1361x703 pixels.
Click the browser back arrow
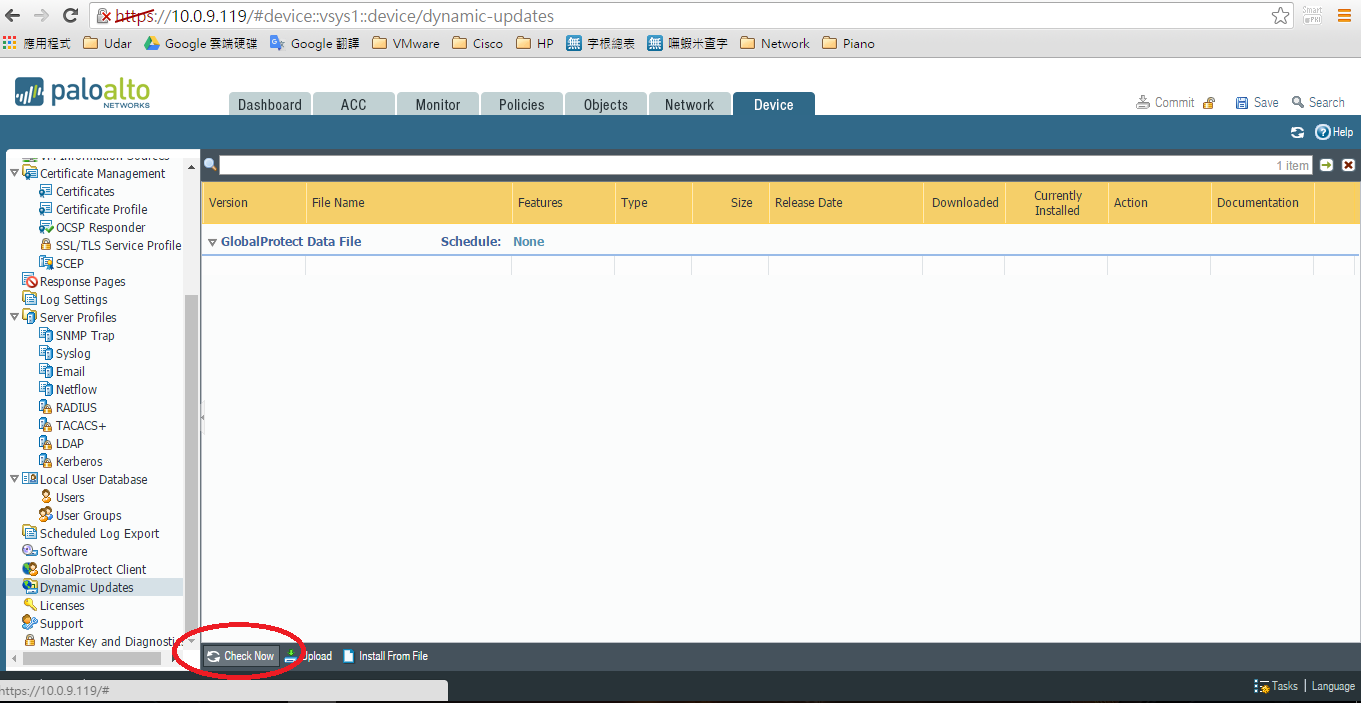(x=13, y=16)
